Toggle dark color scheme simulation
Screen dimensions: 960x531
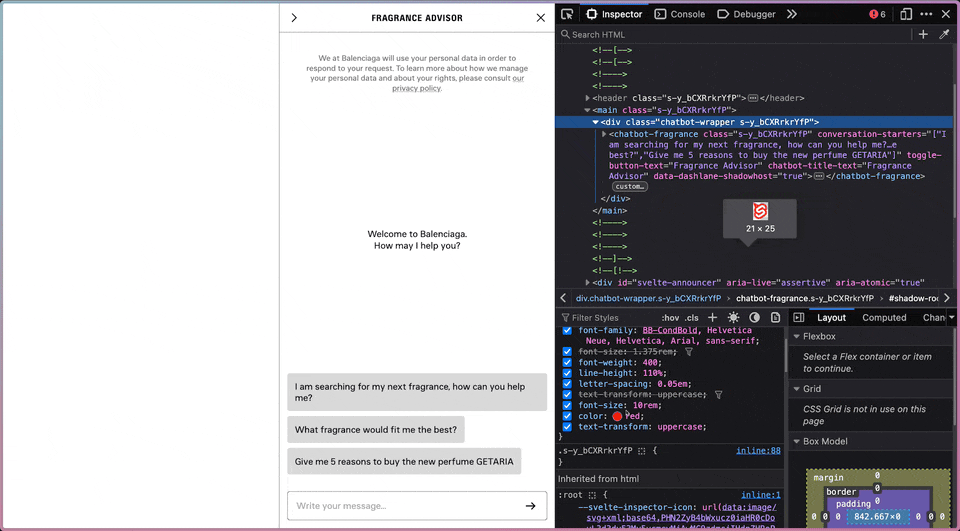point(754,318)
